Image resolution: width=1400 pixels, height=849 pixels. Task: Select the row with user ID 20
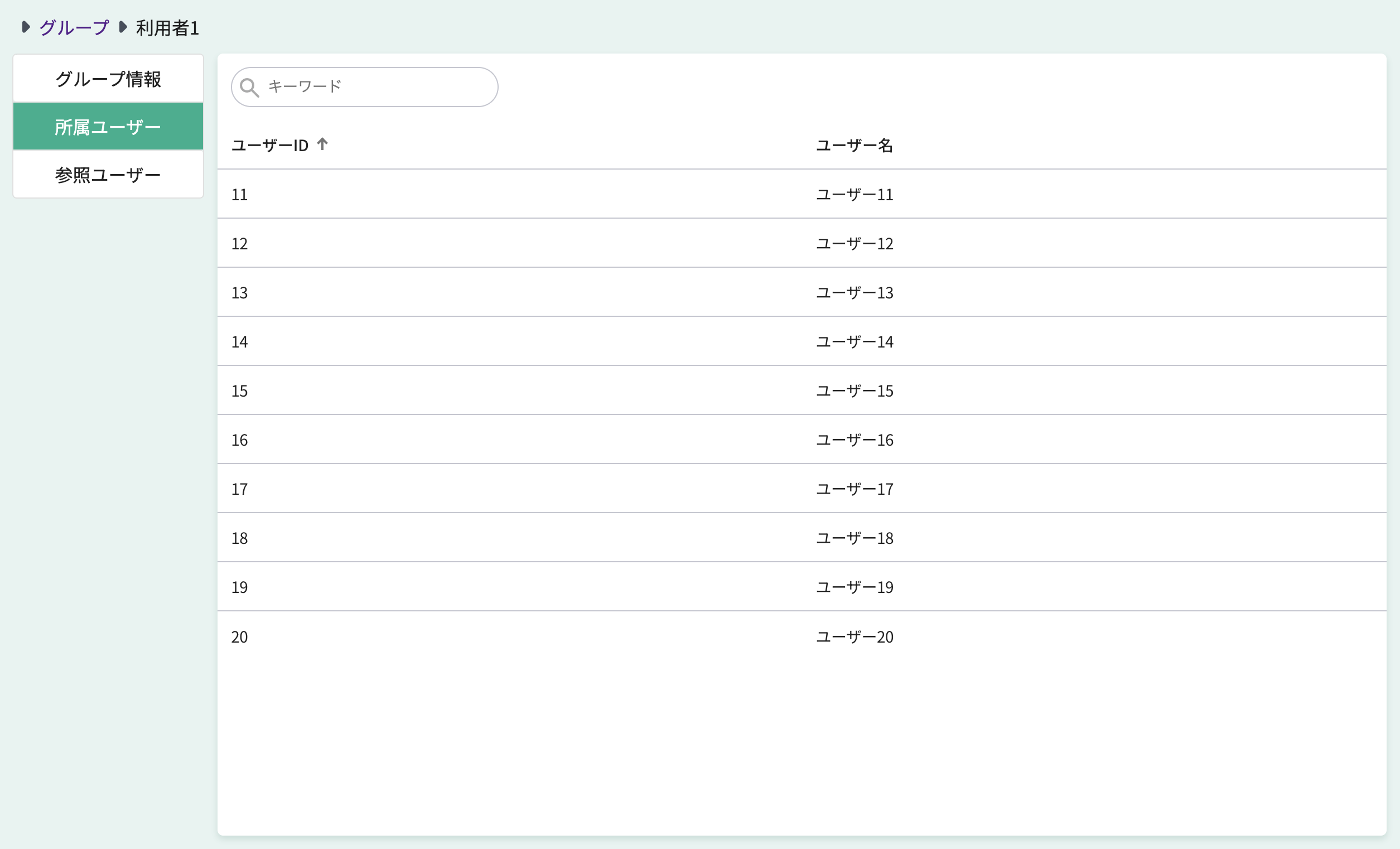coord(239,636)
